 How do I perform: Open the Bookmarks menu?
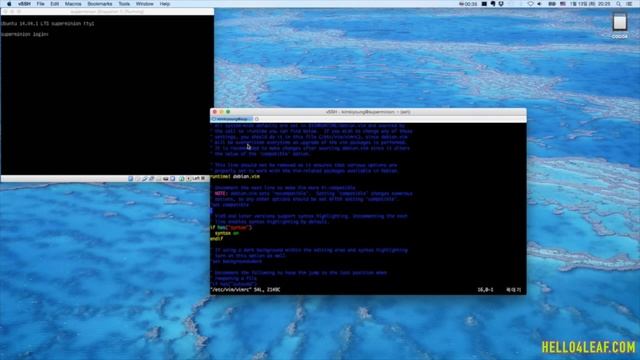click(x=100, y=4)
